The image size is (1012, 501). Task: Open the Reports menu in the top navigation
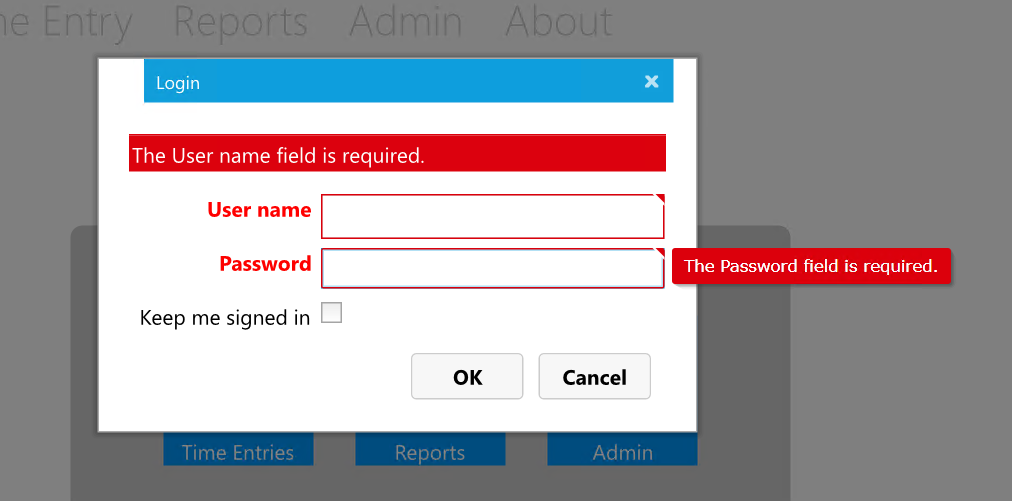click(241, 21)
